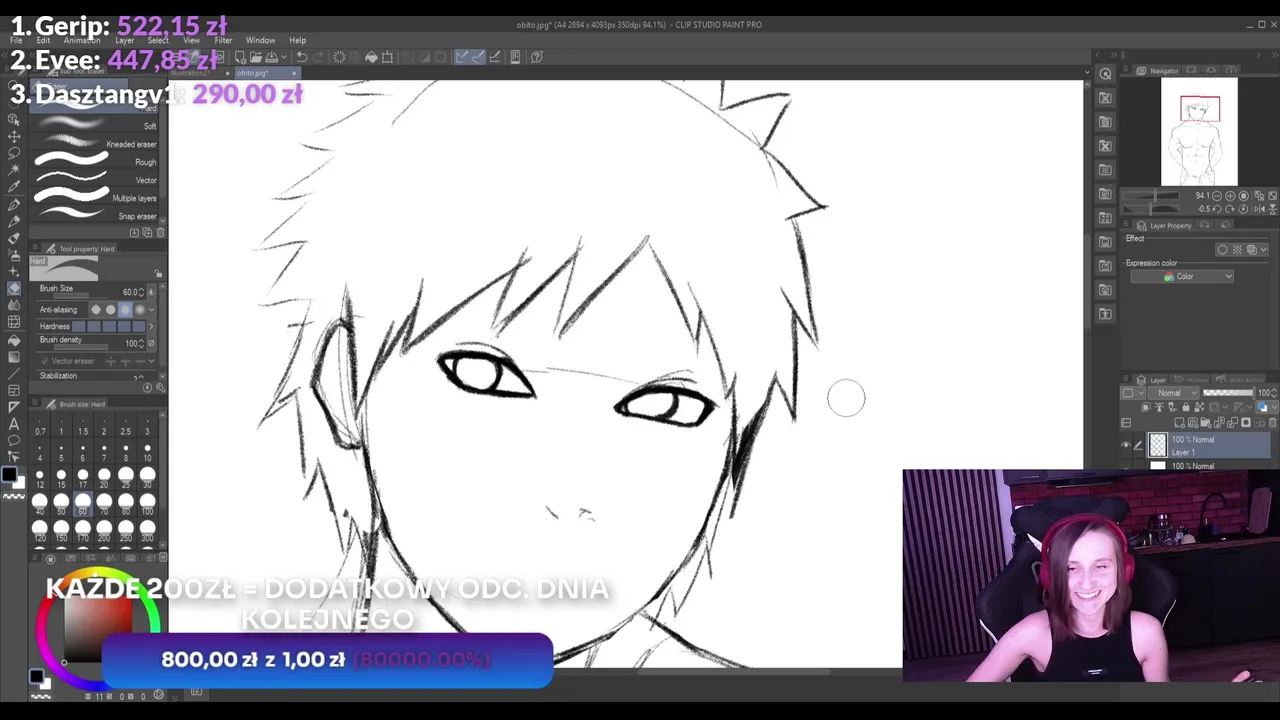The height and width of the screenshot is (720, 1280).
Task: Click the main drawing color swatch in tool palette
Action: (x=10, y=474)
